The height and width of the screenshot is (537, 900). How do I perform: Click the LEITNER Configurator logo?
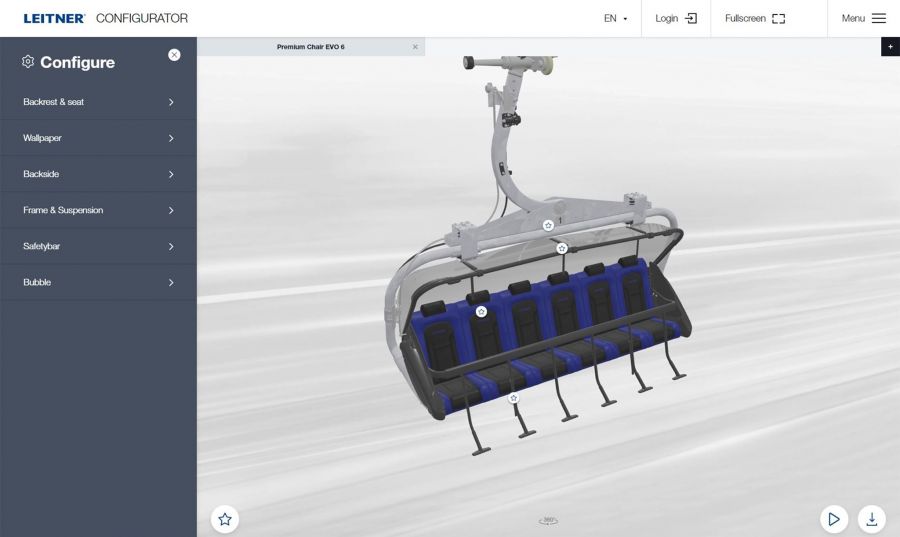tap(105, 18)
